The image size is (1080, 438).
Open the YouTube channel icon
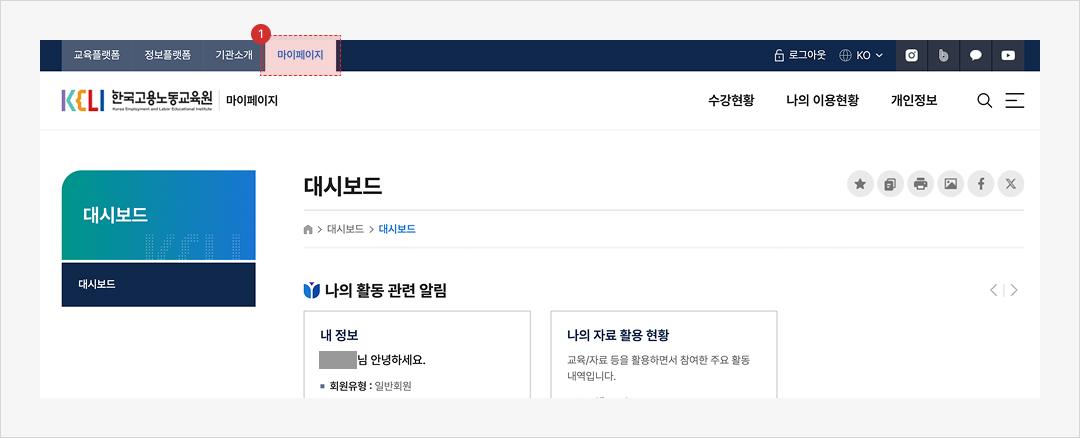pos(1008,56)
